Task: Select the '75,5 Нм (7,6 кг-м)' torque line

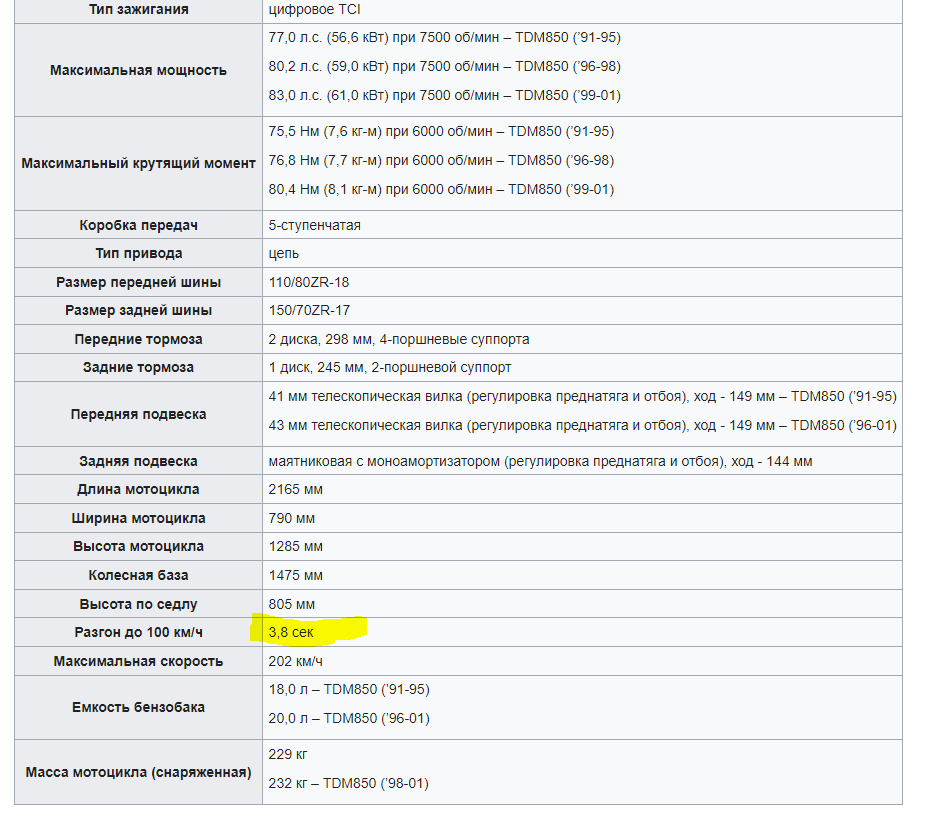Action: [x=441, y=131]
